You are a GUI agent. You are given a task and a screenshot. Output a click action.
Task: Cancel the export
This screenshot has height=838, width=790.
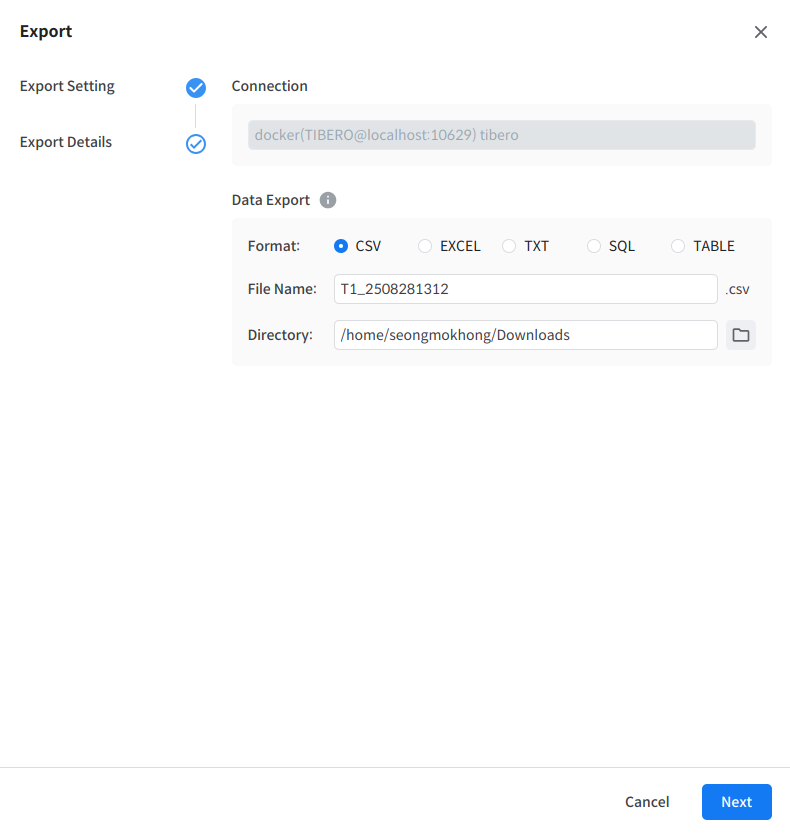647,802
